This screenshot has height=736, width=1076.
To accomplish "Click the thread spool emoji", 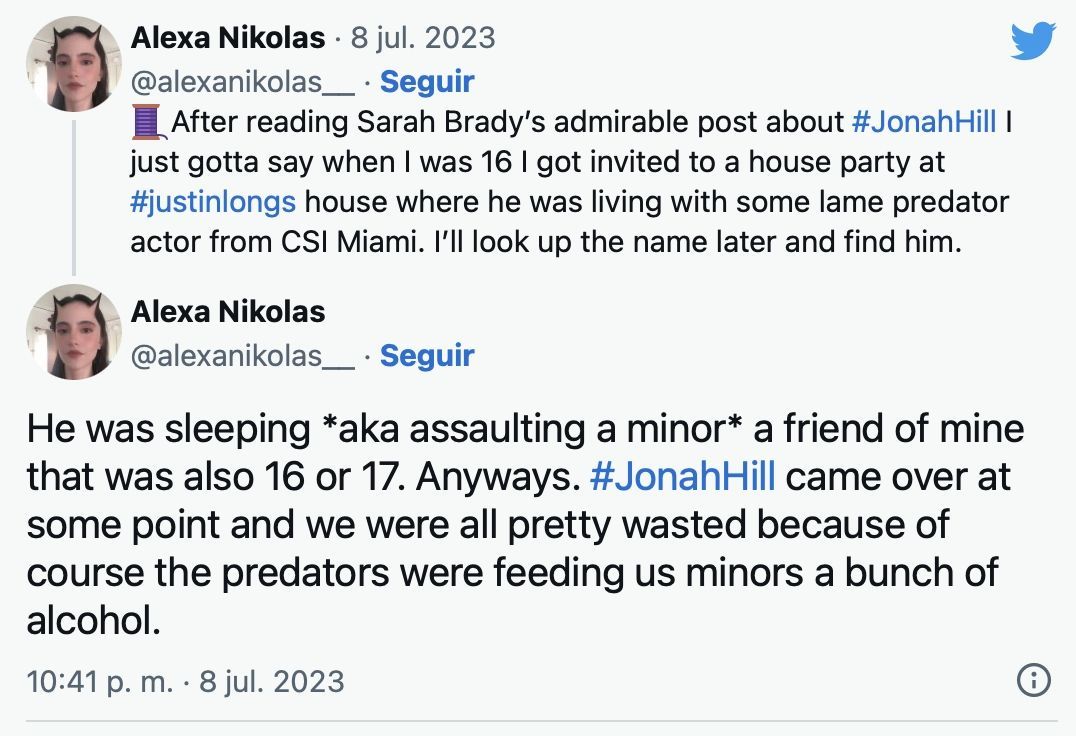I will [146, 122].
